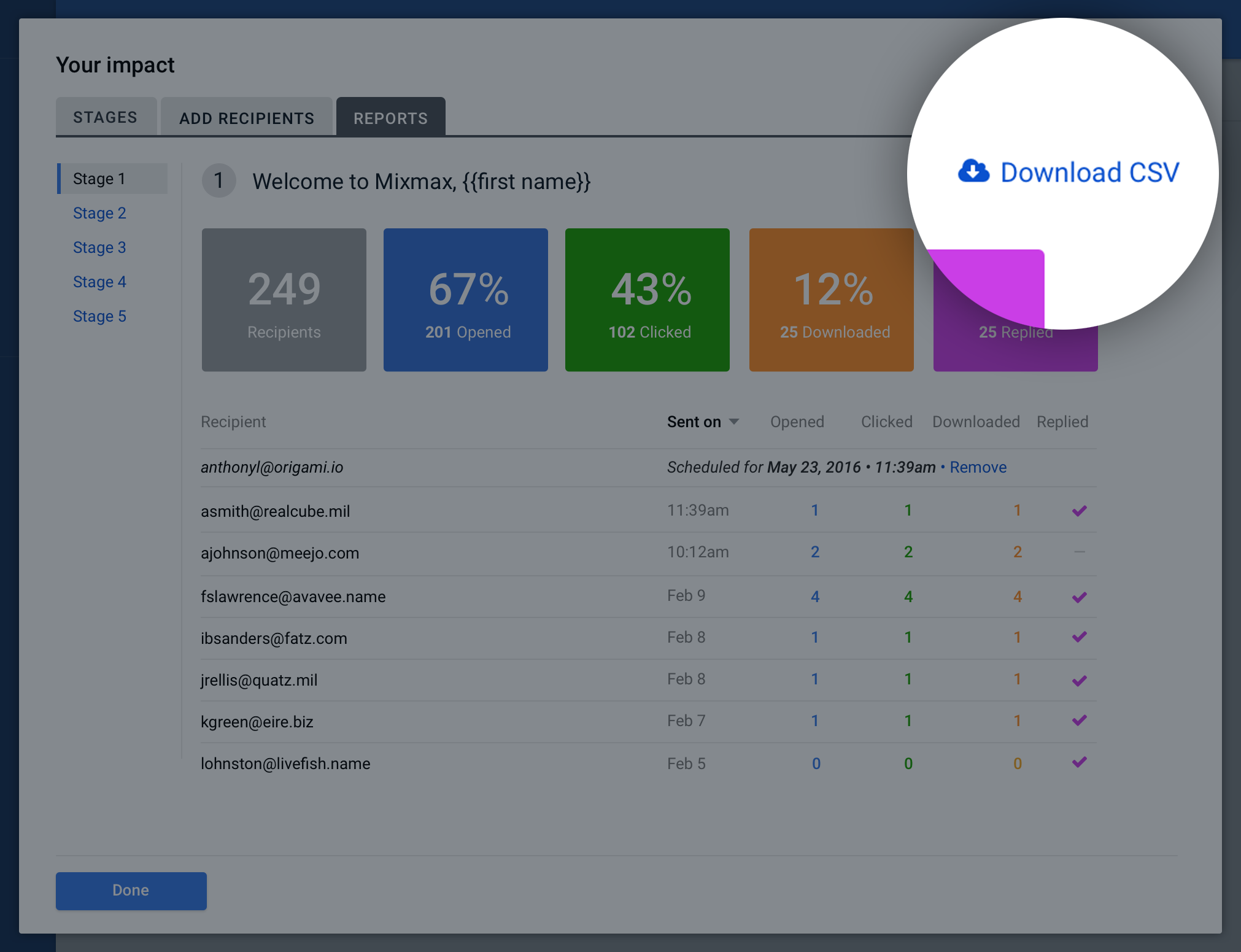Click replied checkmark for lohnston@livefish.name
Image resolution: width=1241 pixels, height=952 pixels.
pyautogui.click(x=1080, y=762)
